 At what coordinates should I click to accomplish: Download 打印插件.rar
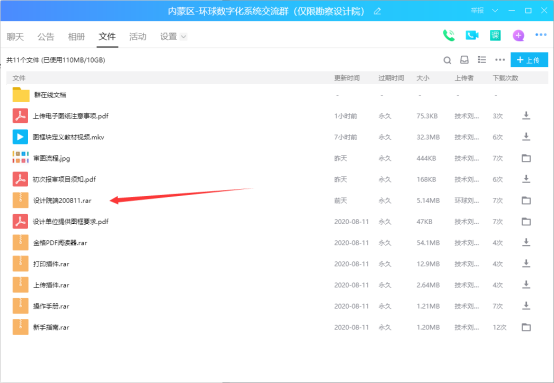point(526,264)
